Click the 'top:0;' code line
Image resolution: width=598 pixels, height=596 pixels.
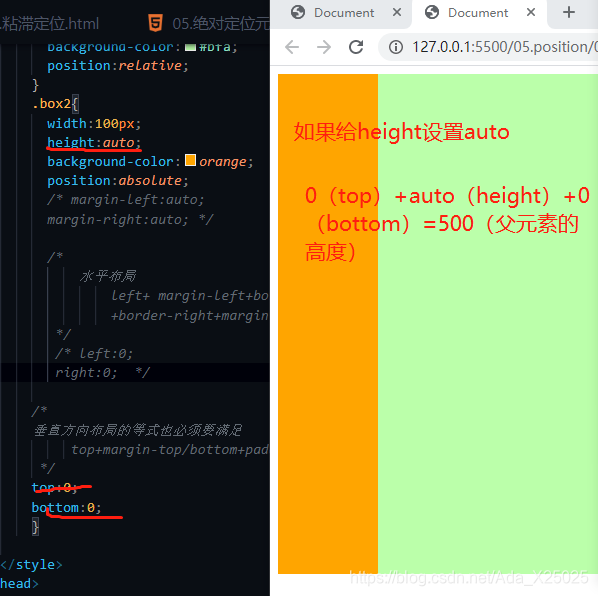point(55,487)
